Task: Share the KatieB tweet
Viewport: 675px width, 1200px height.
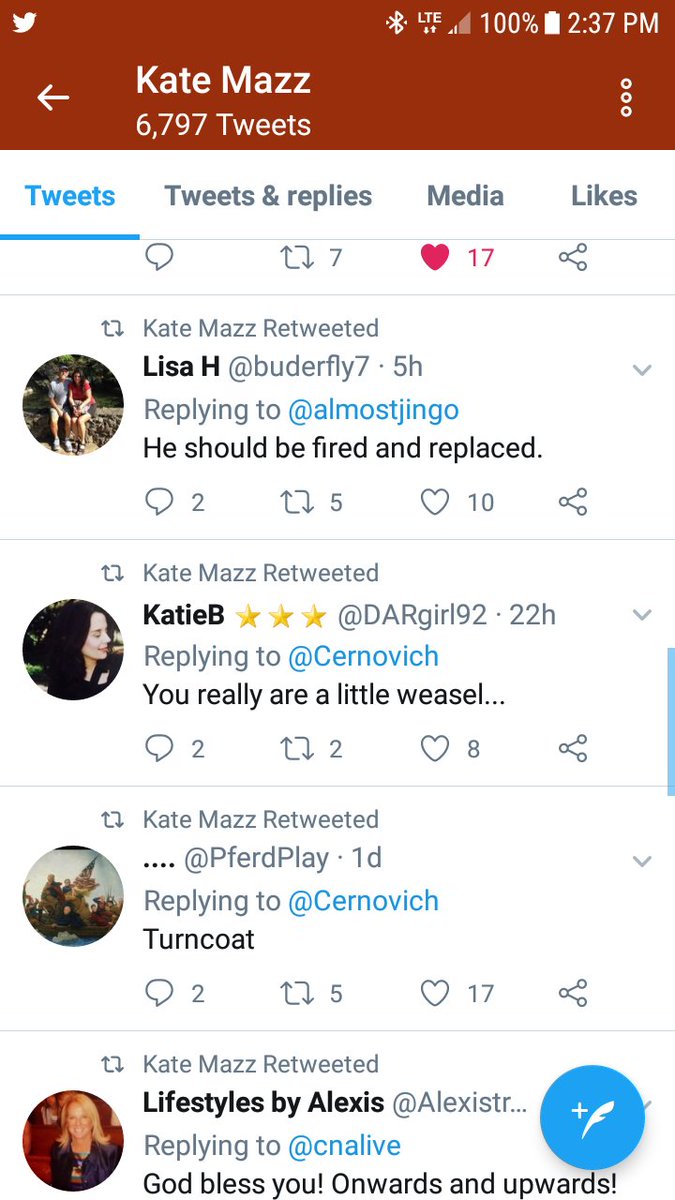Action: click(573, 748)
